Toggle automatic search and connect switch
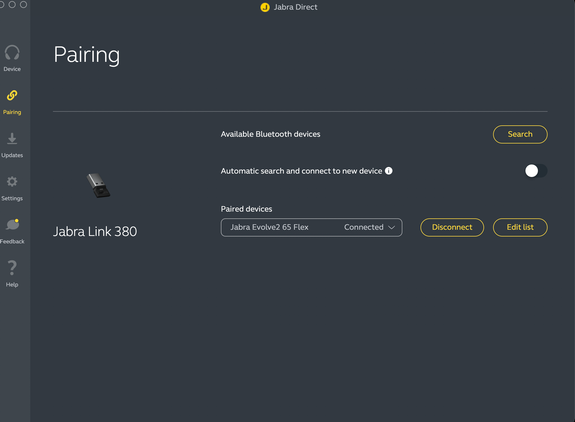The width and height of the screenshot is (575, 422). [x=536, y=171]
